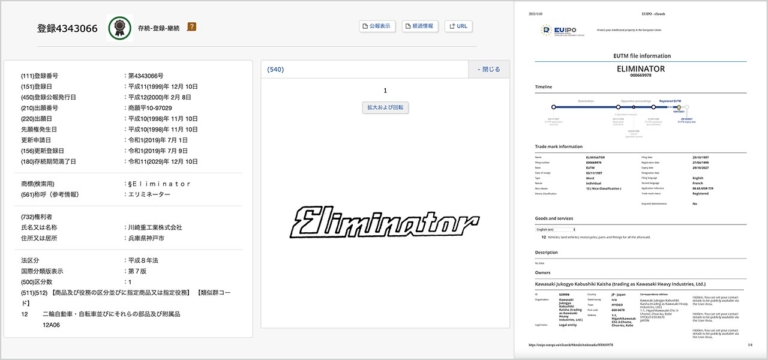768x360 pixels.
Task: Select the similar group code 12A06
Action: (51, 325)
